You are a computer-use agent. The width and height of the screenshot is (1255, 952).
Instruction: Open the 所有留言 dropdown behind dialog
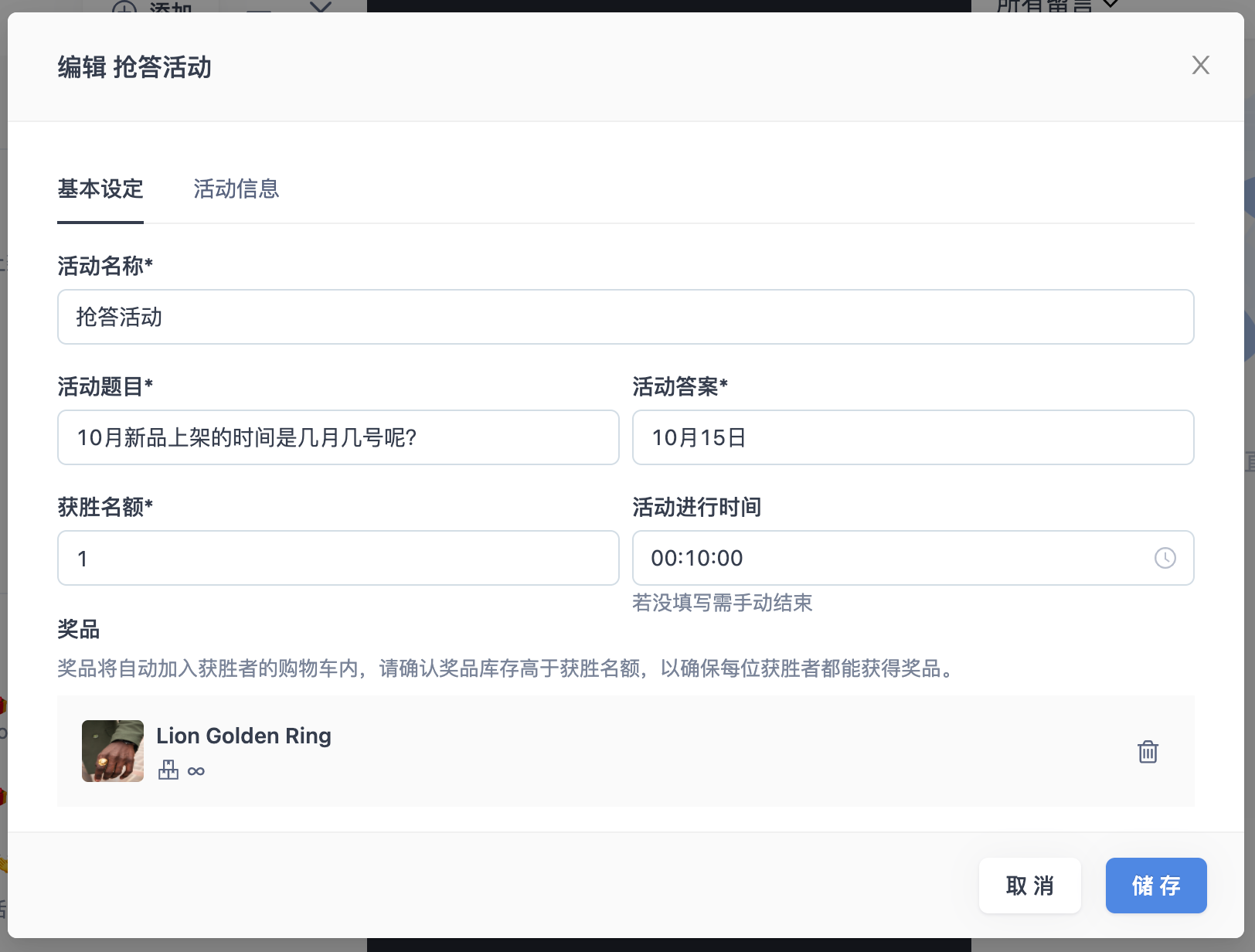[1056, 5]
